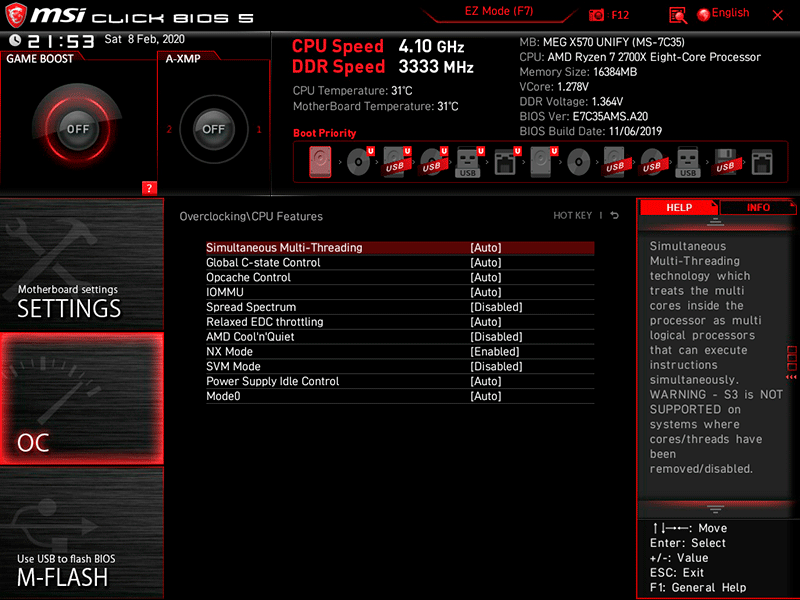Change AMD Cool'n'Quiet [Disabled] value
The image size is (800, 600).
[x=496, y=336]
